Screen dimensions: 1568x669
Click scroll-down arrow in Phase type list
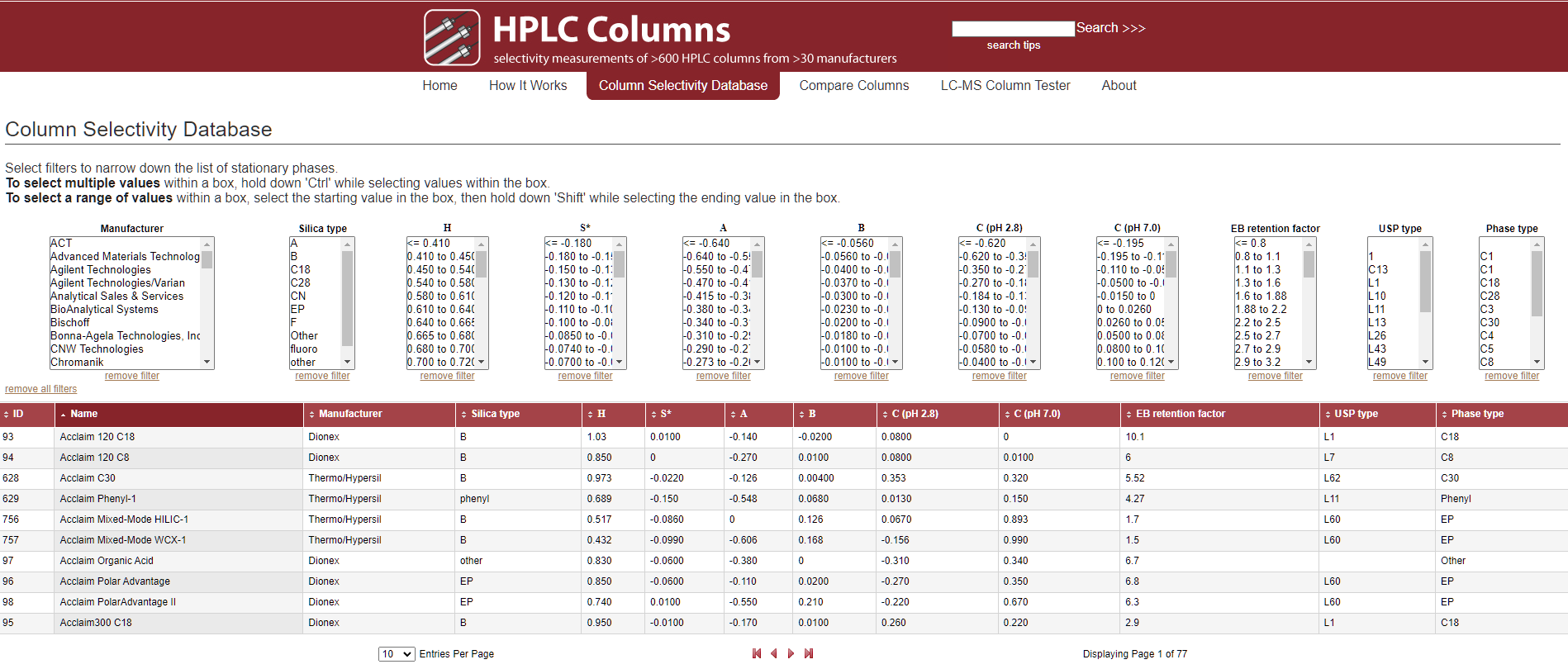pyautogui.click(x=1537, y=362)
